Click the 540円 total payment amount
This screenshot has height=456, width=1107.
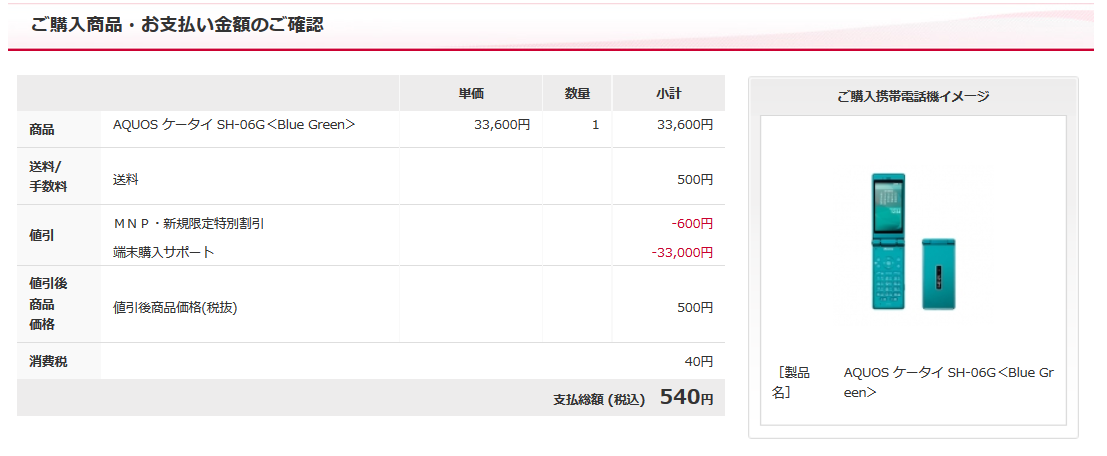click(687, 397)
